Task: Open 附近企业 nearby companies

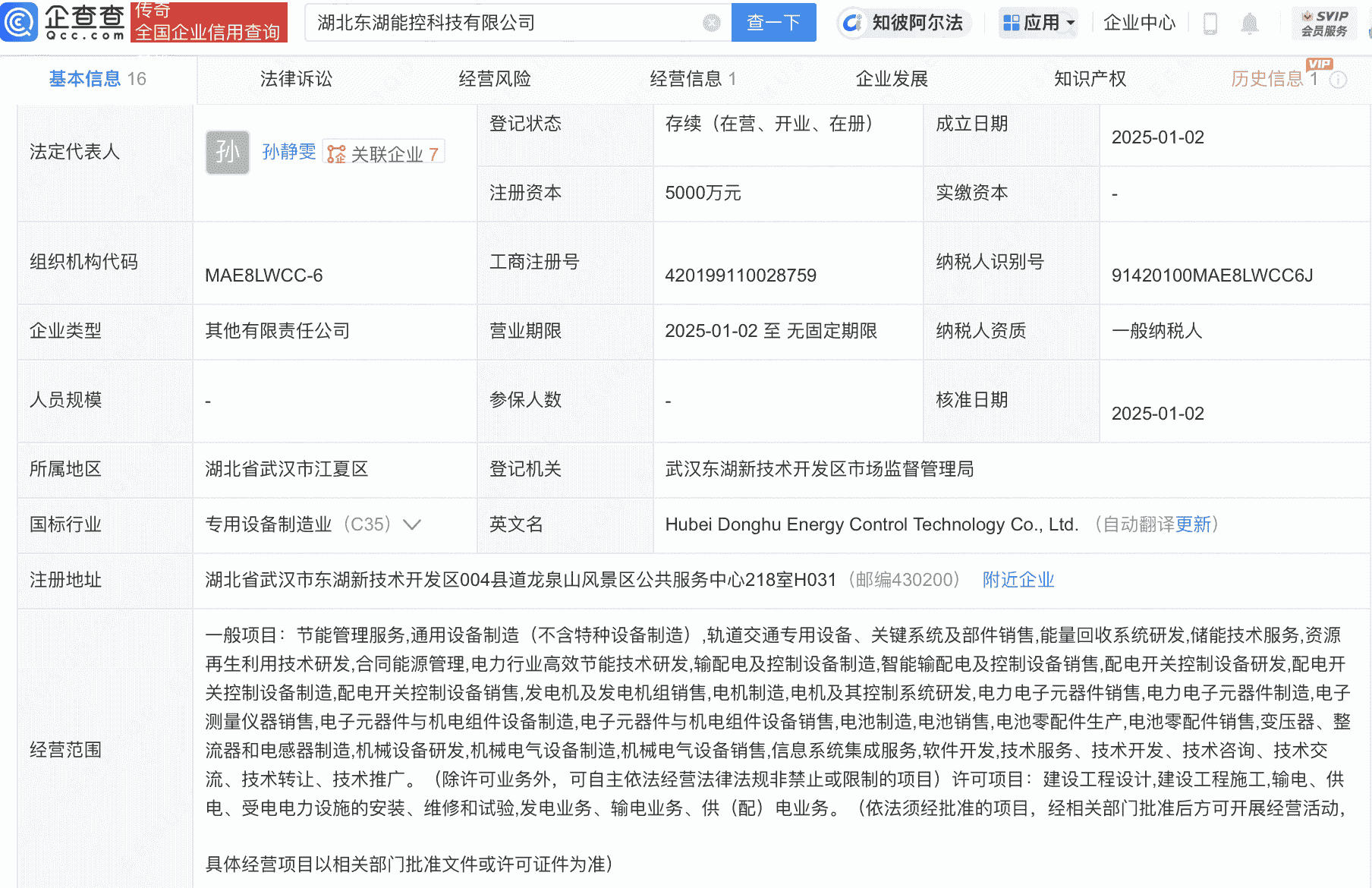Action: click(x=1018, y=579)
